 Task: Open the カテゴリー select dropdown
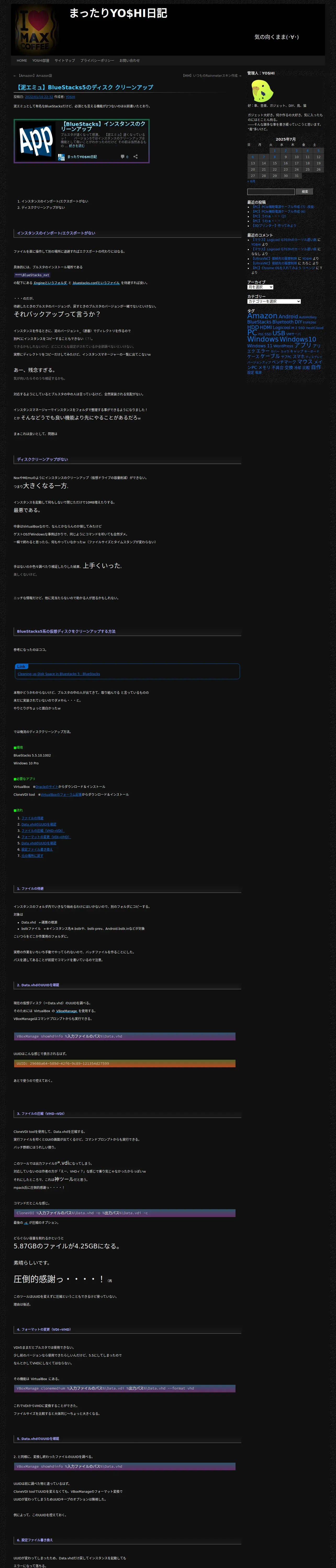274,301
